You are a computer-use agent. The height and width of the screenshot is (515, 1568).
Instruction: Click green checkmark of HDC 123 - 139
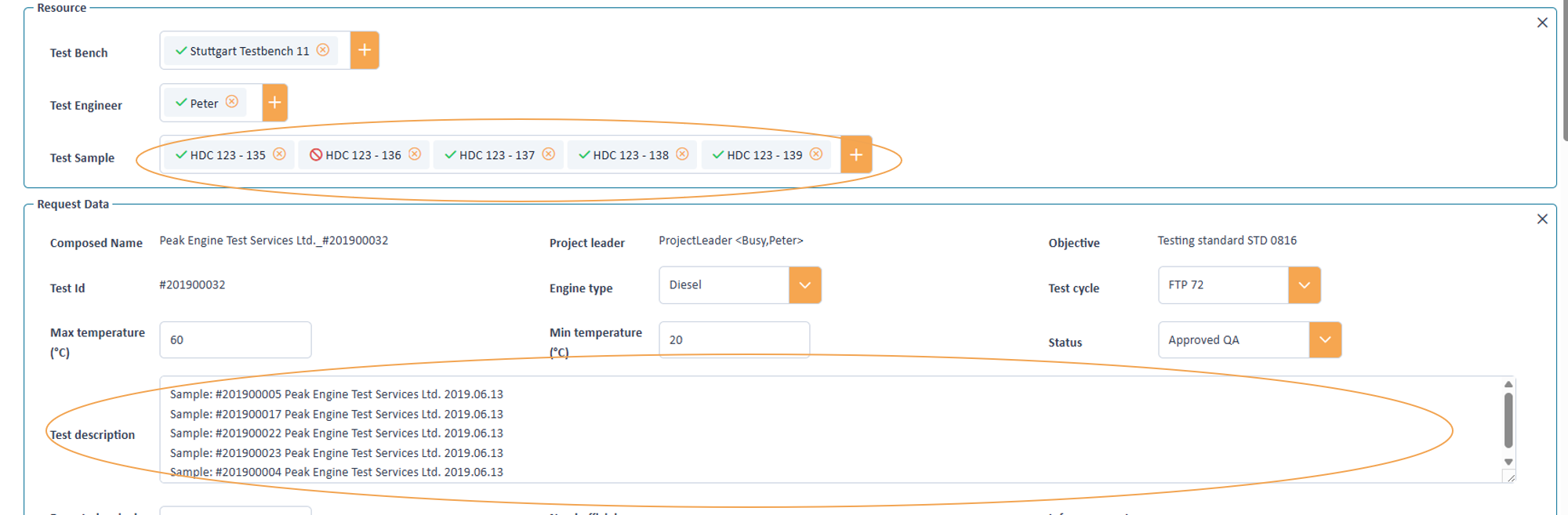[x=717, y=155]
